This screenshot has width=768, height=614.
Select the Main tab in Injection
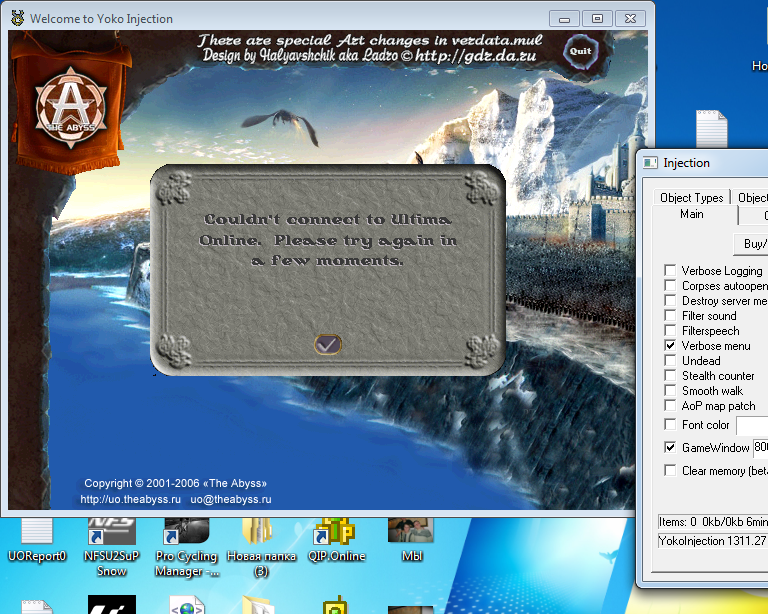(x=692, y=214)
